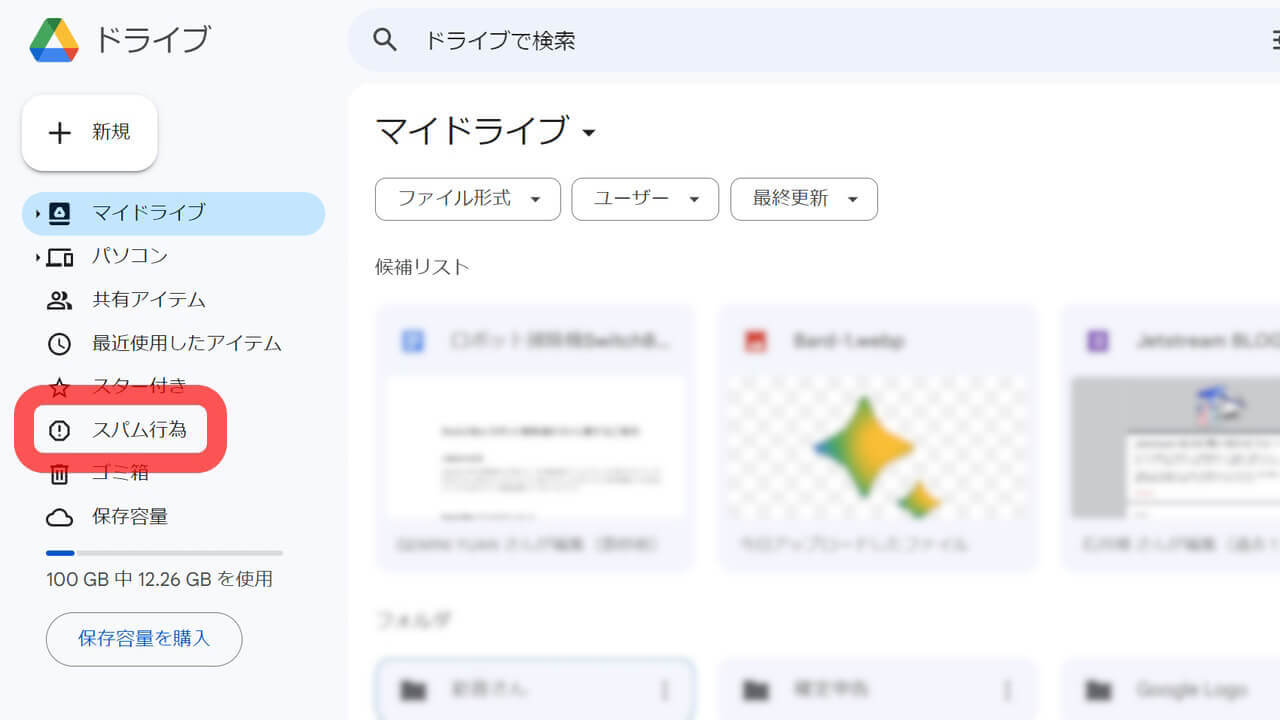
Task: Open the マイドライブ heading dropdown arrow
Action: click(x=589, y=133)
